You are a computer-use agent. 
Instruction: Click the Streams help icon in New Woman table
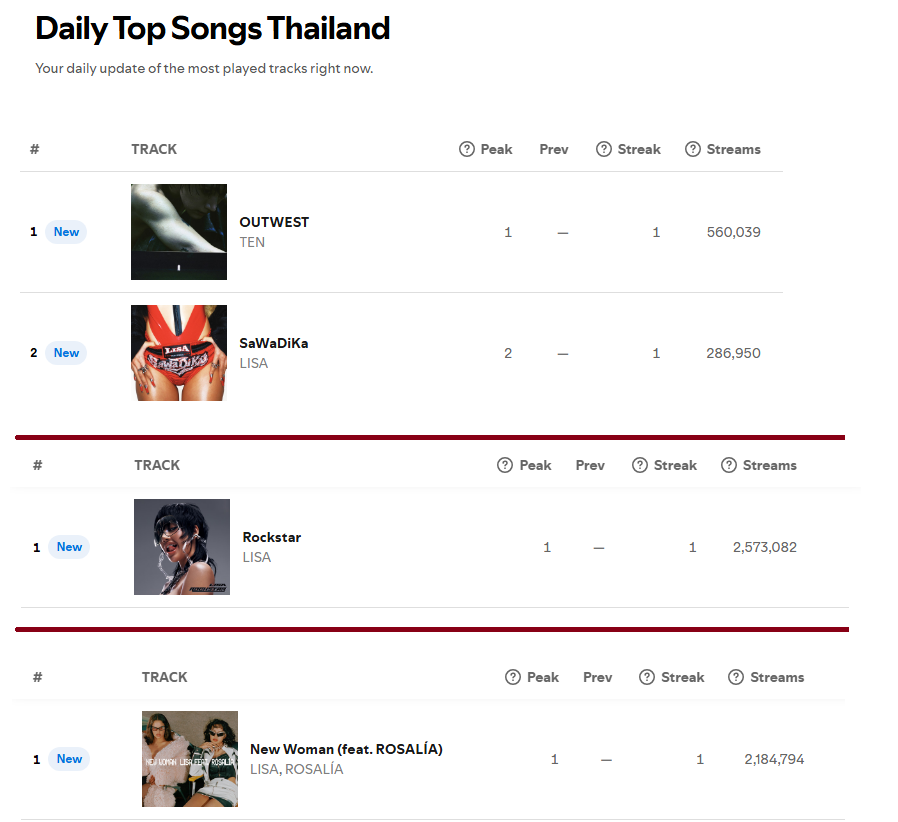click(736, 677)
